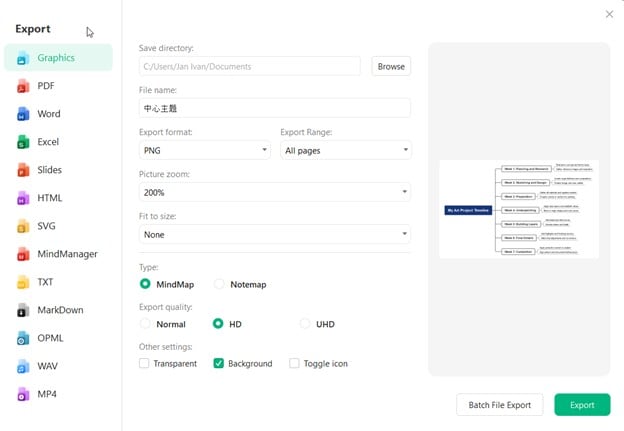This screenshot has width=624, height=431.
Task: Click the Slides presentation icon
Action: click(x=23, y=170)
